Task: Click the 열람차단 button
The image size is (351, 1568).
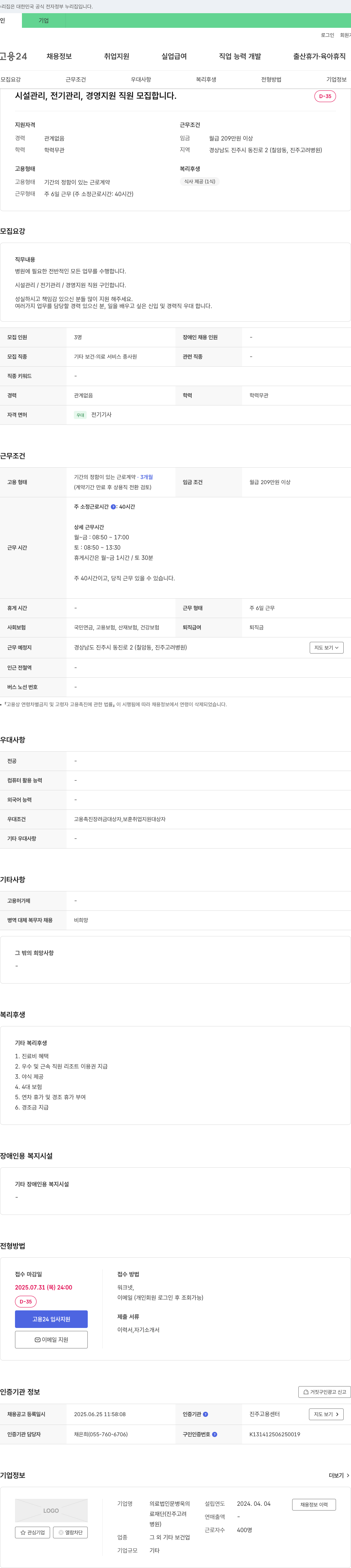Action: coord(70,1533)
